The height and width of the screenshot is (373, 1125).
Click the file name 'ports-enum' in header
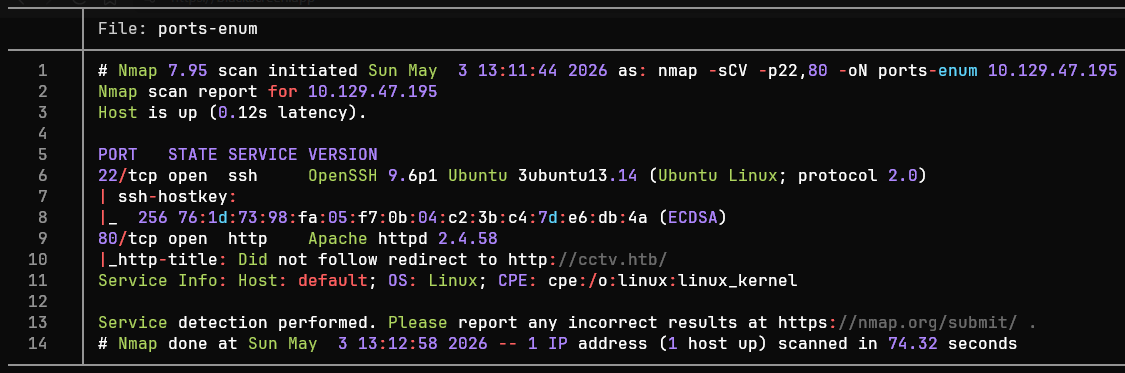coord(208,29)
